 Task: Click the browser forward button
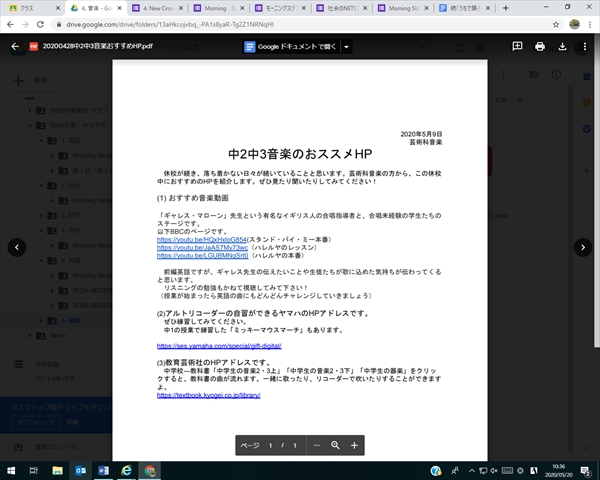pyautogui.click(x=25, y=24)
